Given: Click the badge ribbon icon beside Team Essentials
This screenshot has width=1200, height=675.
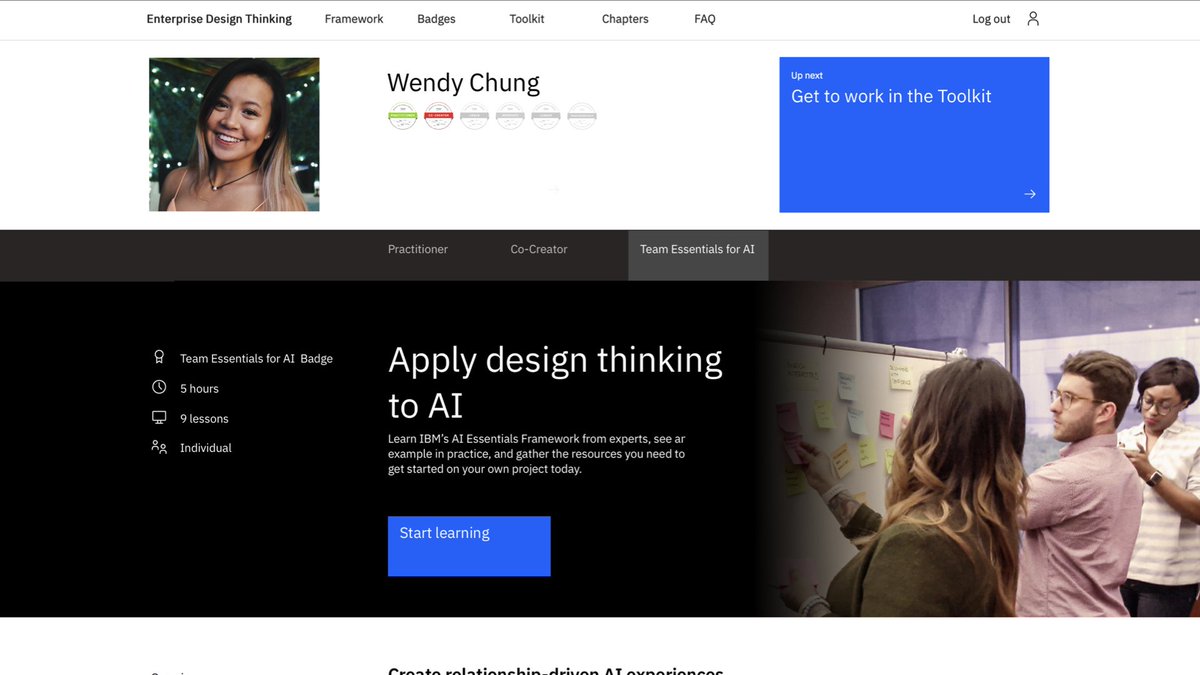Looking at the screenshot, I should [159, 357].
